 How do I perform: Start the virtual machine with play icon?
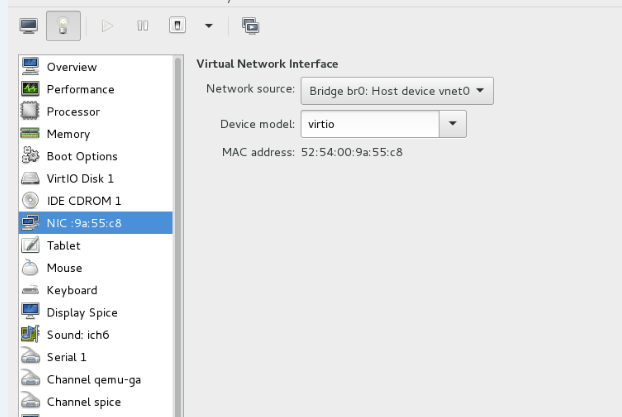107,26
